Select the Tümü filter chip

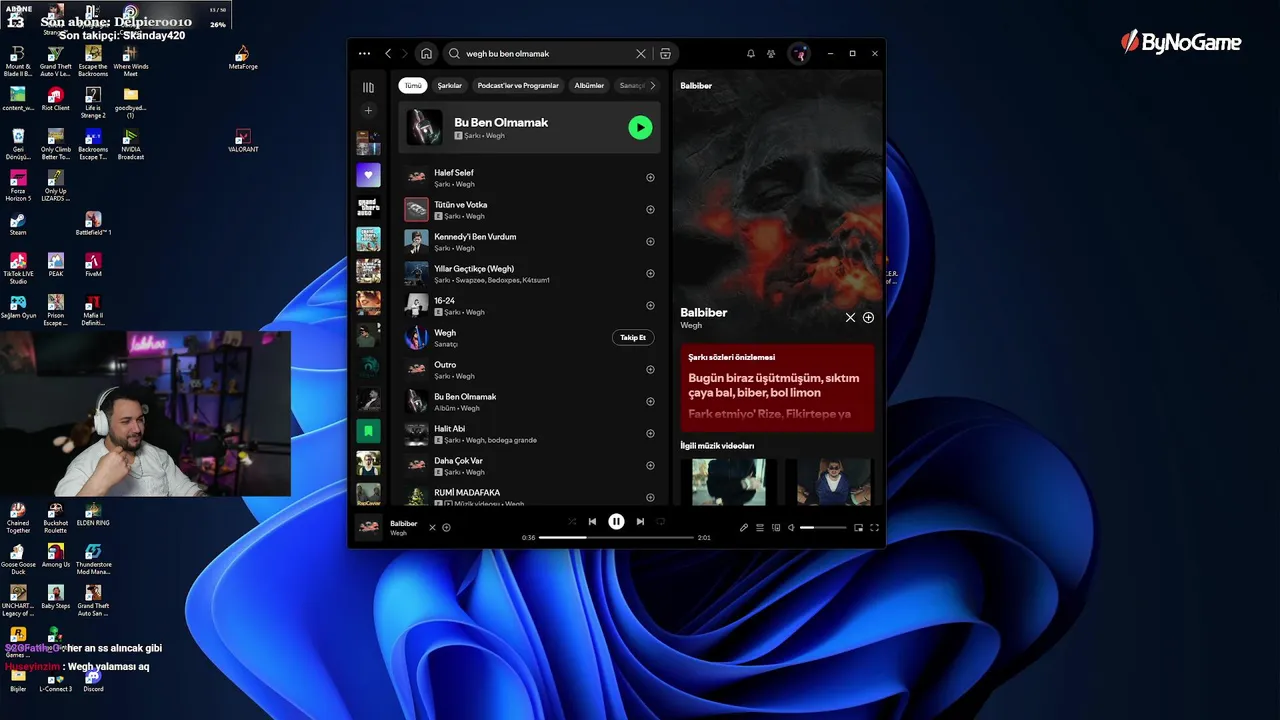pyautogui.click(x=413, y=86)
